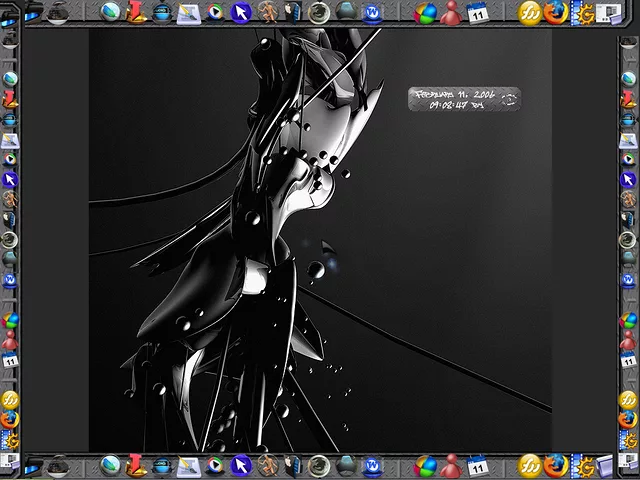
Task: Open the globe icon in the top dock
Action: point(110,13)
